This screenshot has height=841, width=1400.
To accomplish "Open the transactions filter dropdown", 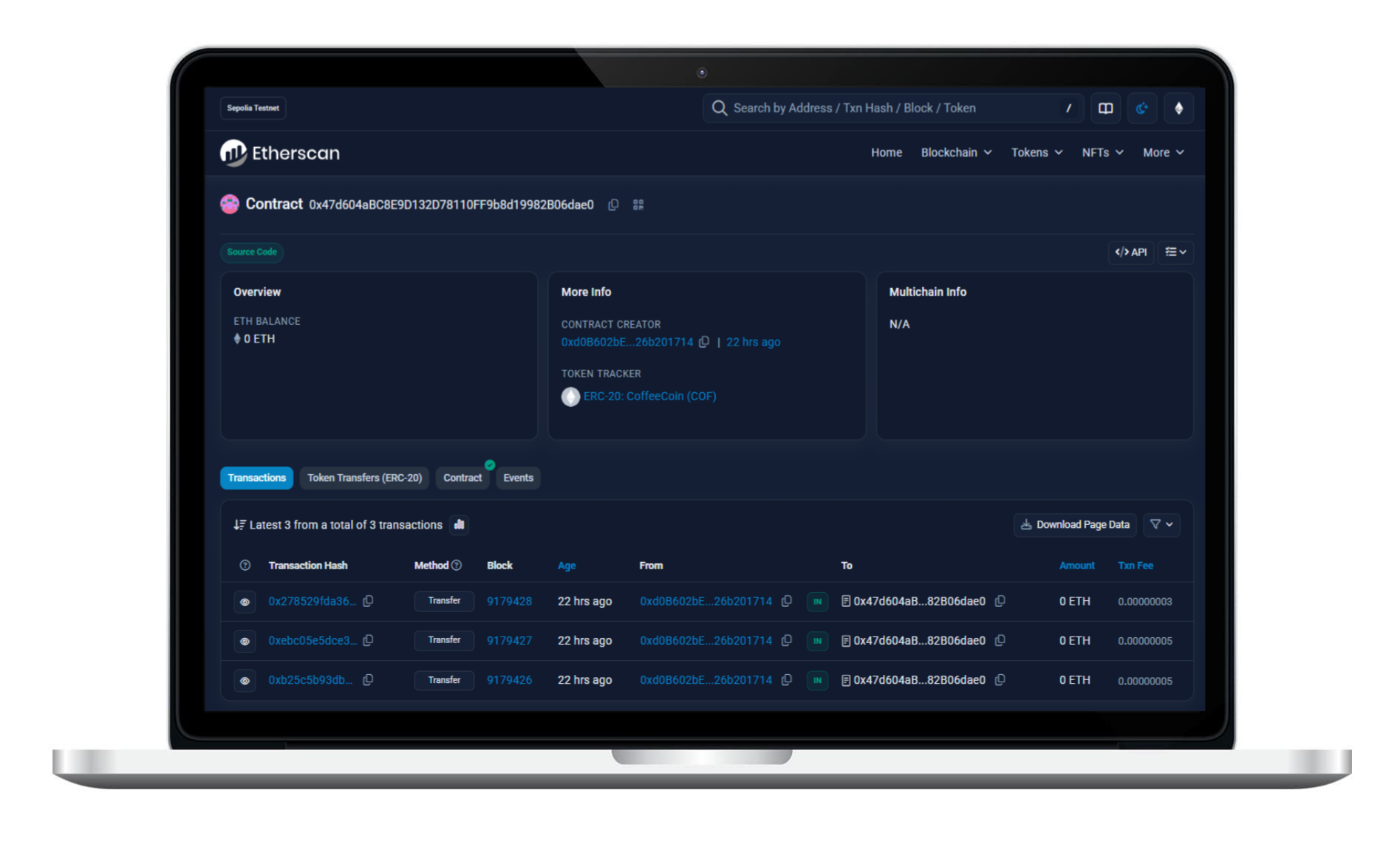I will 1161,524.
